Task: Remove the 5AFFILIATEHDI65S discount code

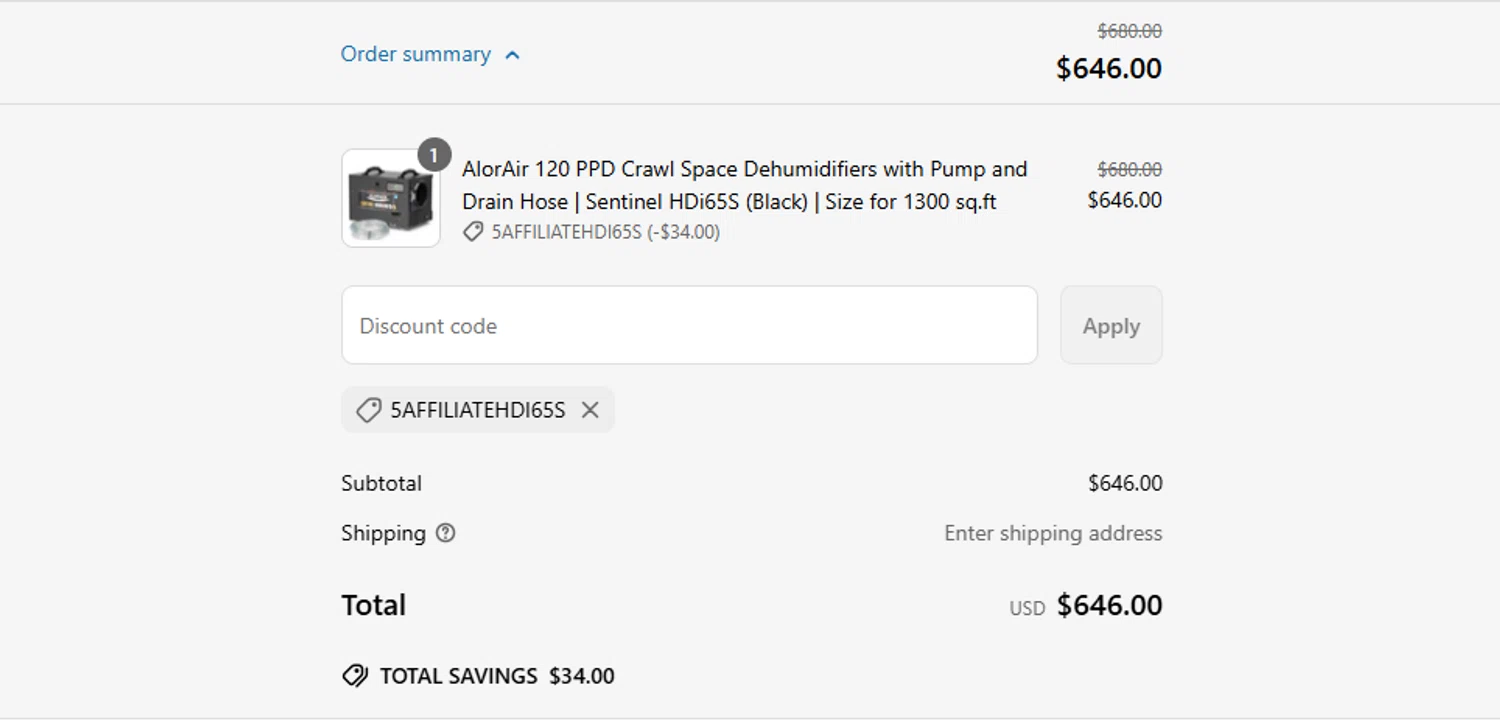Action: [x=590, y=410]
